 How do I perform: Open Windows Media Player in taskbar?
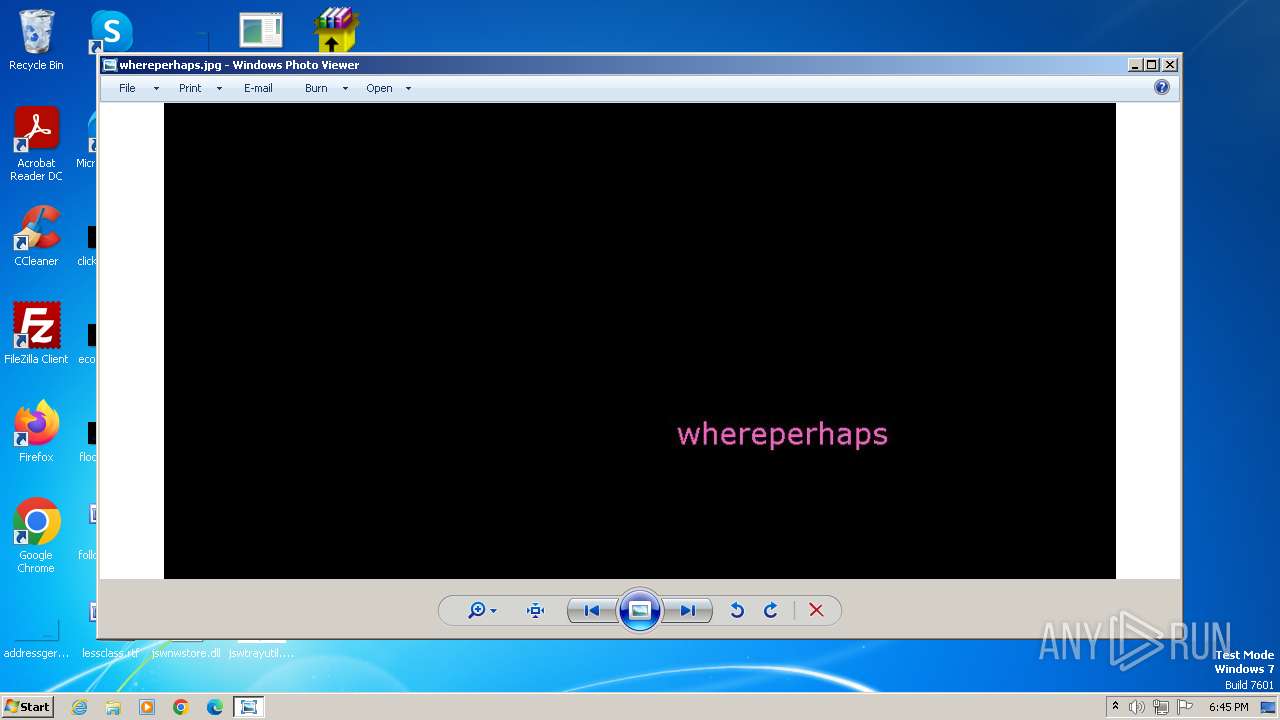point(147,707)
